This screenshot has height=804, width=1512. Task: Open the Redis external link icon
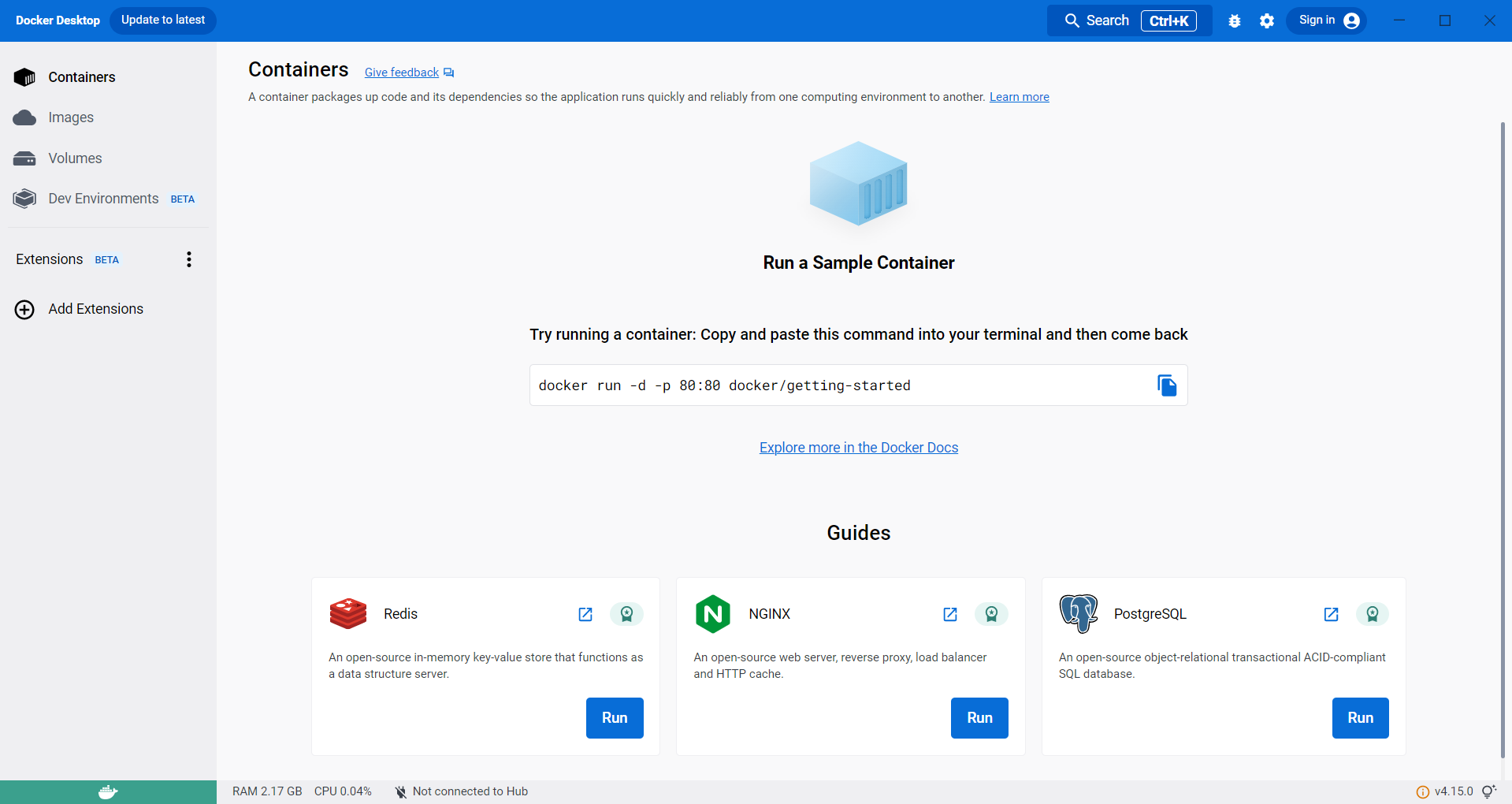tap(585, 614)
